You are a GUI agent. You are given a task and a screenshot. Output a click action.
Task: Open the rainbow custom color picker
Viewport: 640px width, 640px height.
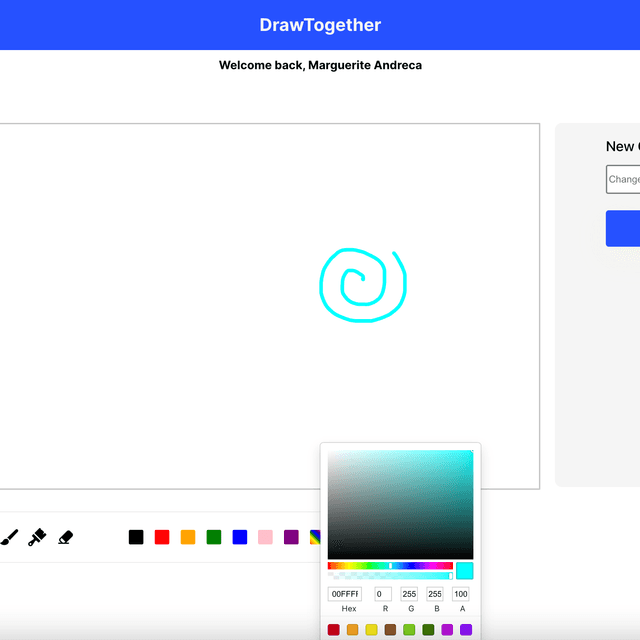(x=315, y=537)
